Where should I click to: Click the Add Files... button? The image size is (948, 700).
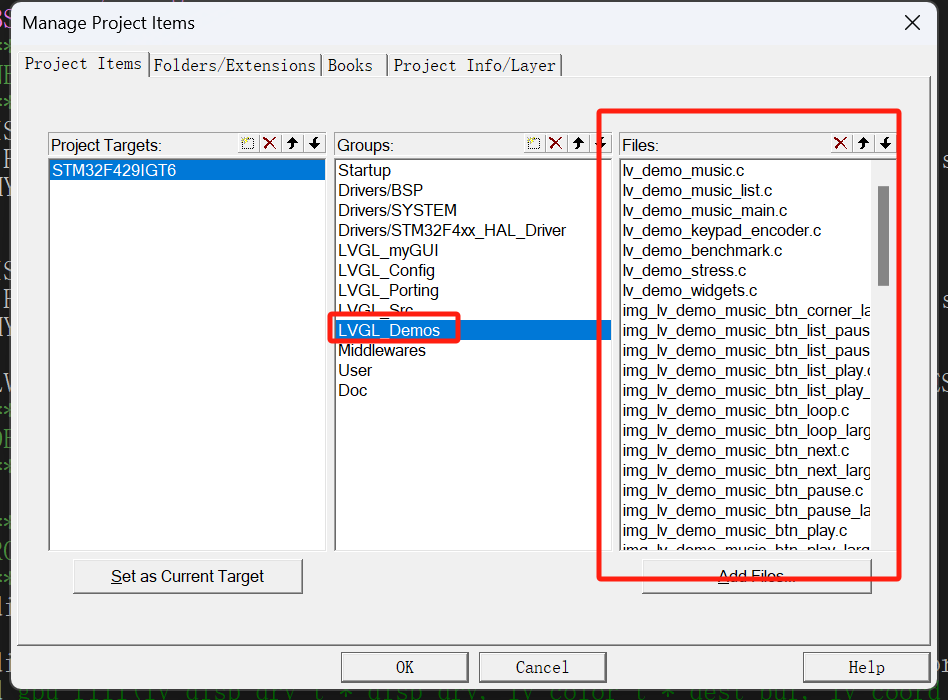coord(756,576)
